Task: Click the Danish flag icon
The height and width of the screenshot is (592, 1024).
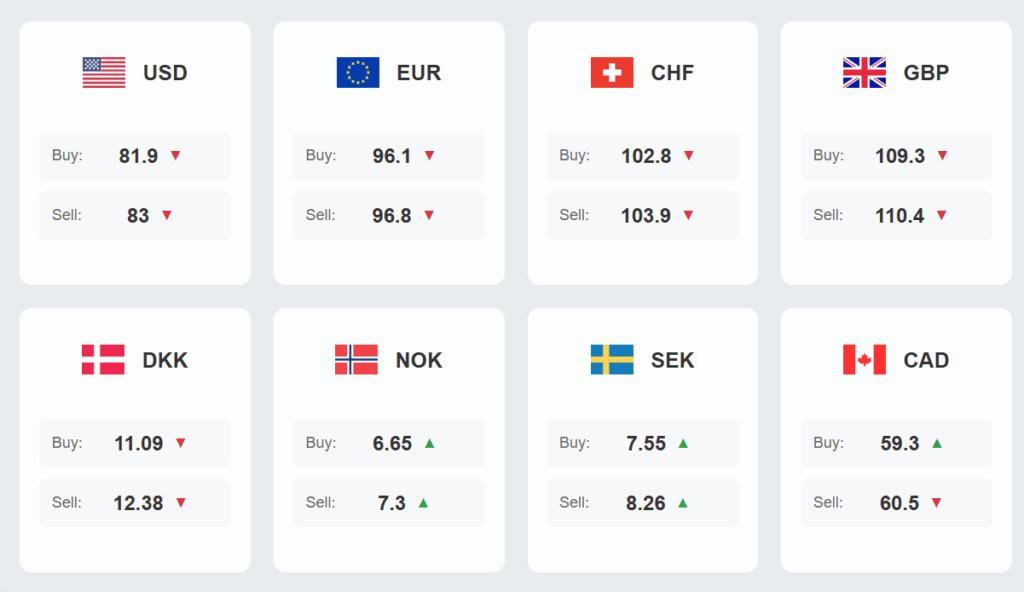Action: 104,360
